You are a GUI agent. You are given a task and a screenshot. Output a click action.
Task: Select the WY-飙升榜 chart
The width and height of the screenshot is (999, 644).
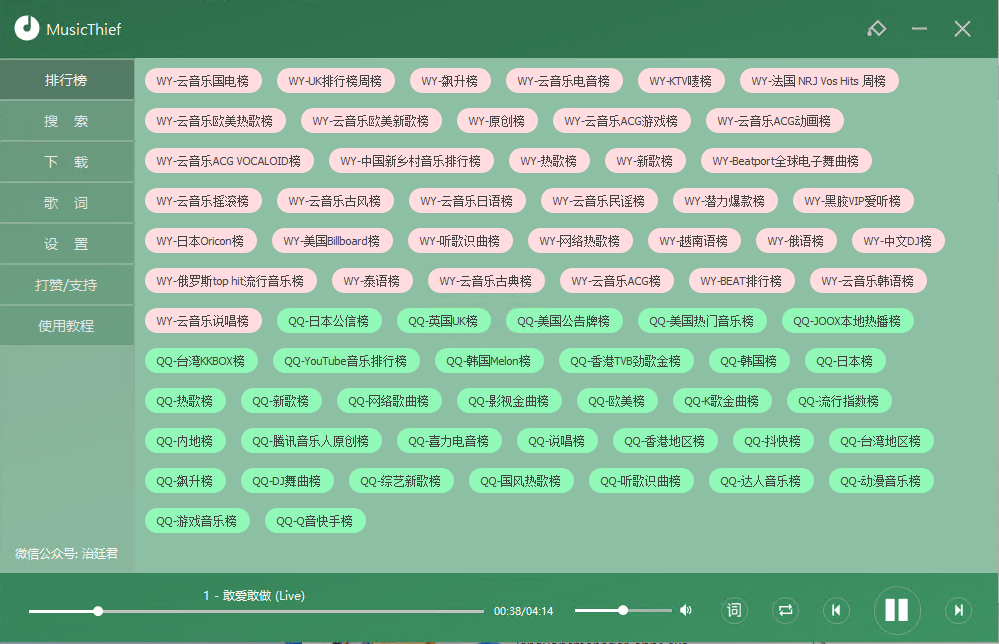[x=450, y=81]
